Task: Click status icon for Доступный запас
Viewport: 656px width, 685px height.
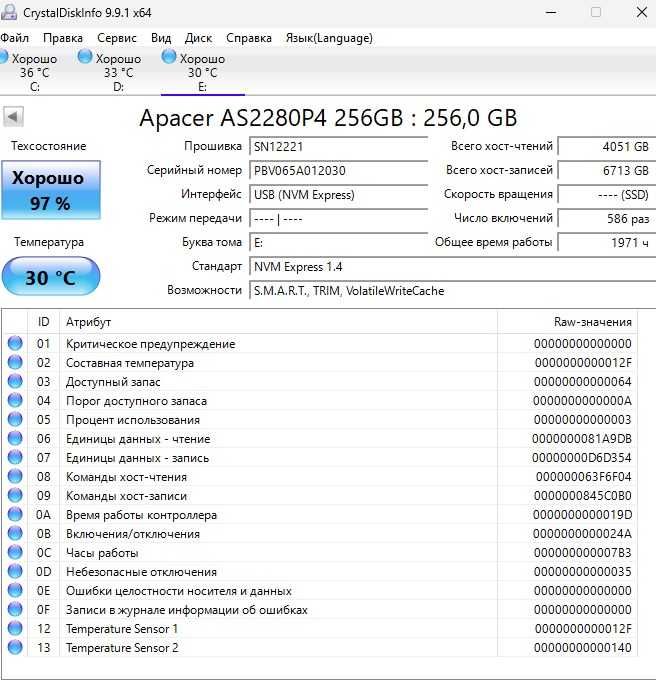Action: 15,381
